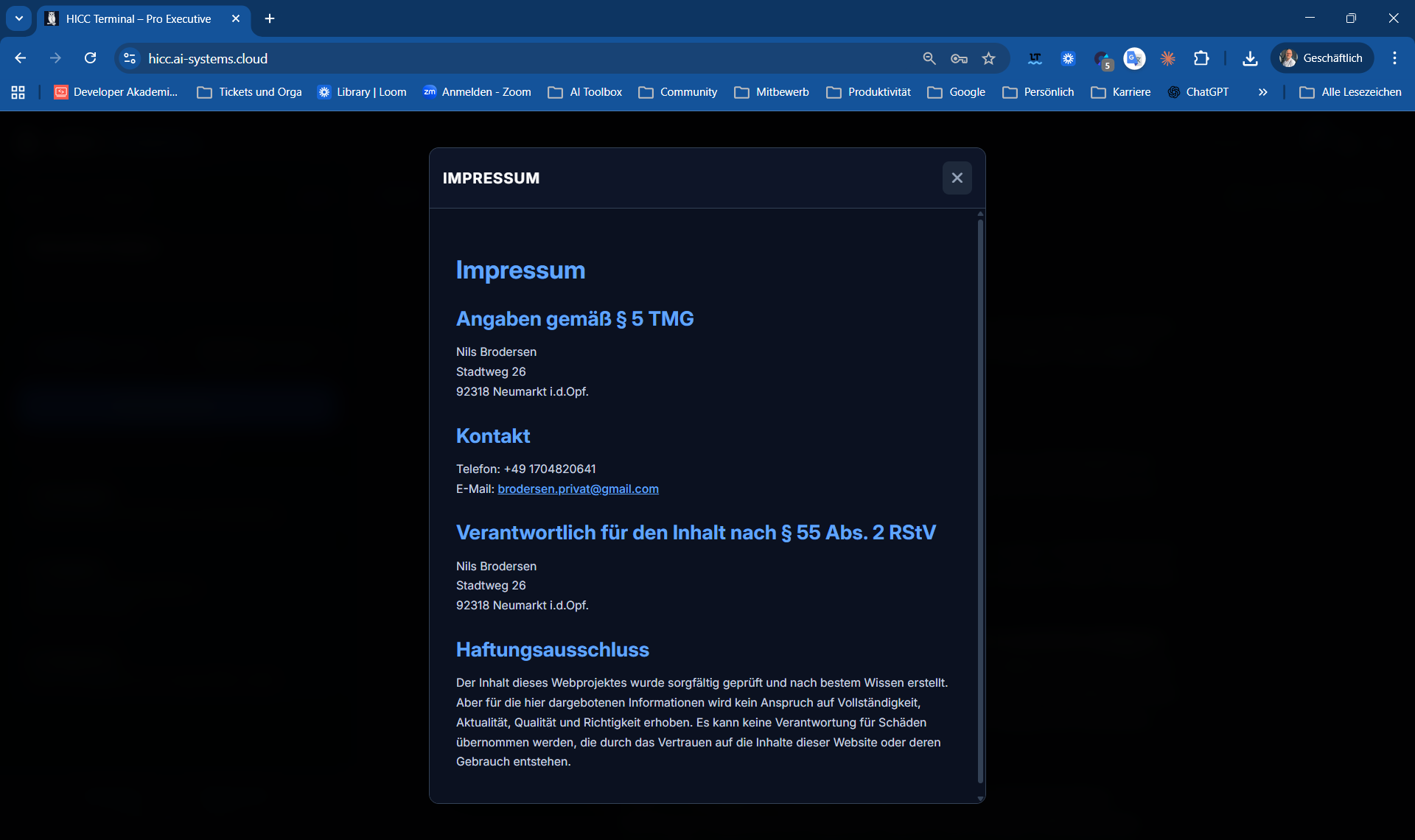Open the Geschäftlich profile menu
The width and height of the screenshot is (1415, 840).
point(1321,57)
